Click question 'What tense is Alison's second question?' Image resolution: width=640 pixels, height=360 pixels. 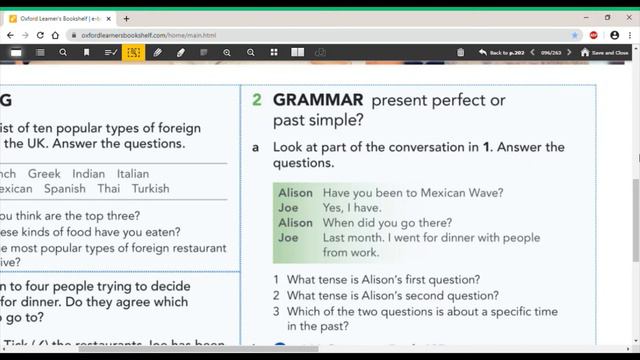point(393,296)
